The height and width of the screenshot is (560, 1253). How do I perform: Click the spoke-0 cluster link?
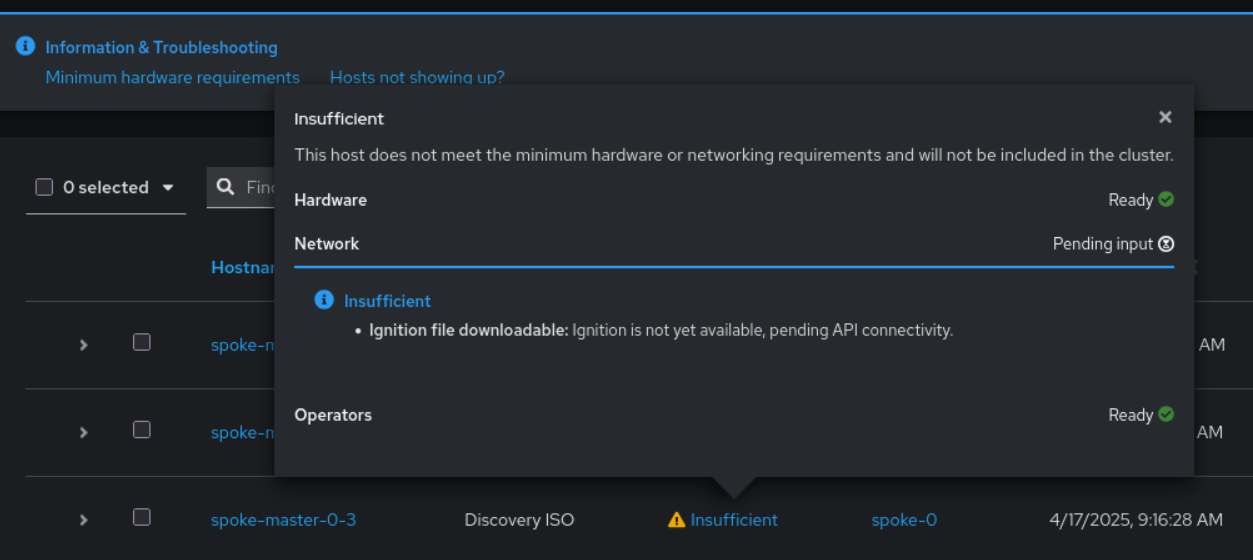click(904, 520)
